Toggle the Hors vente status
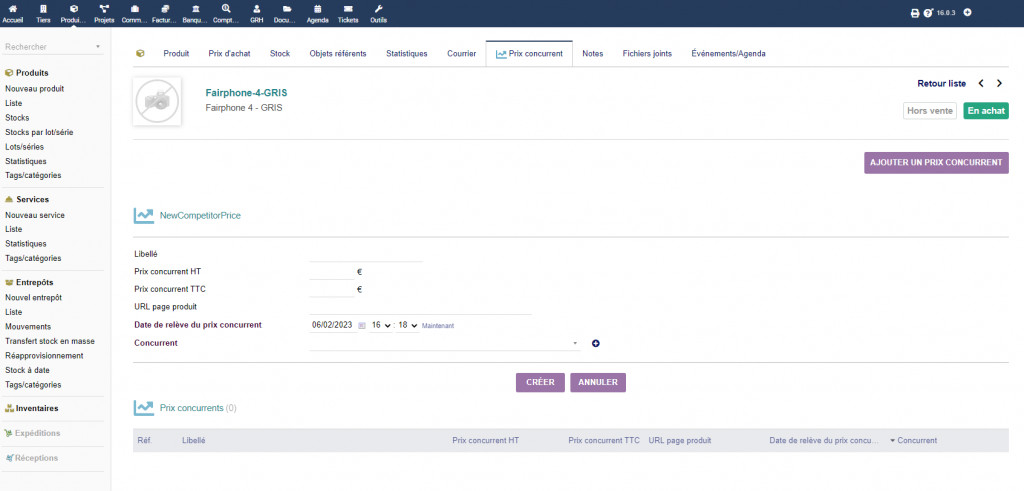 [x=930, y=111]
